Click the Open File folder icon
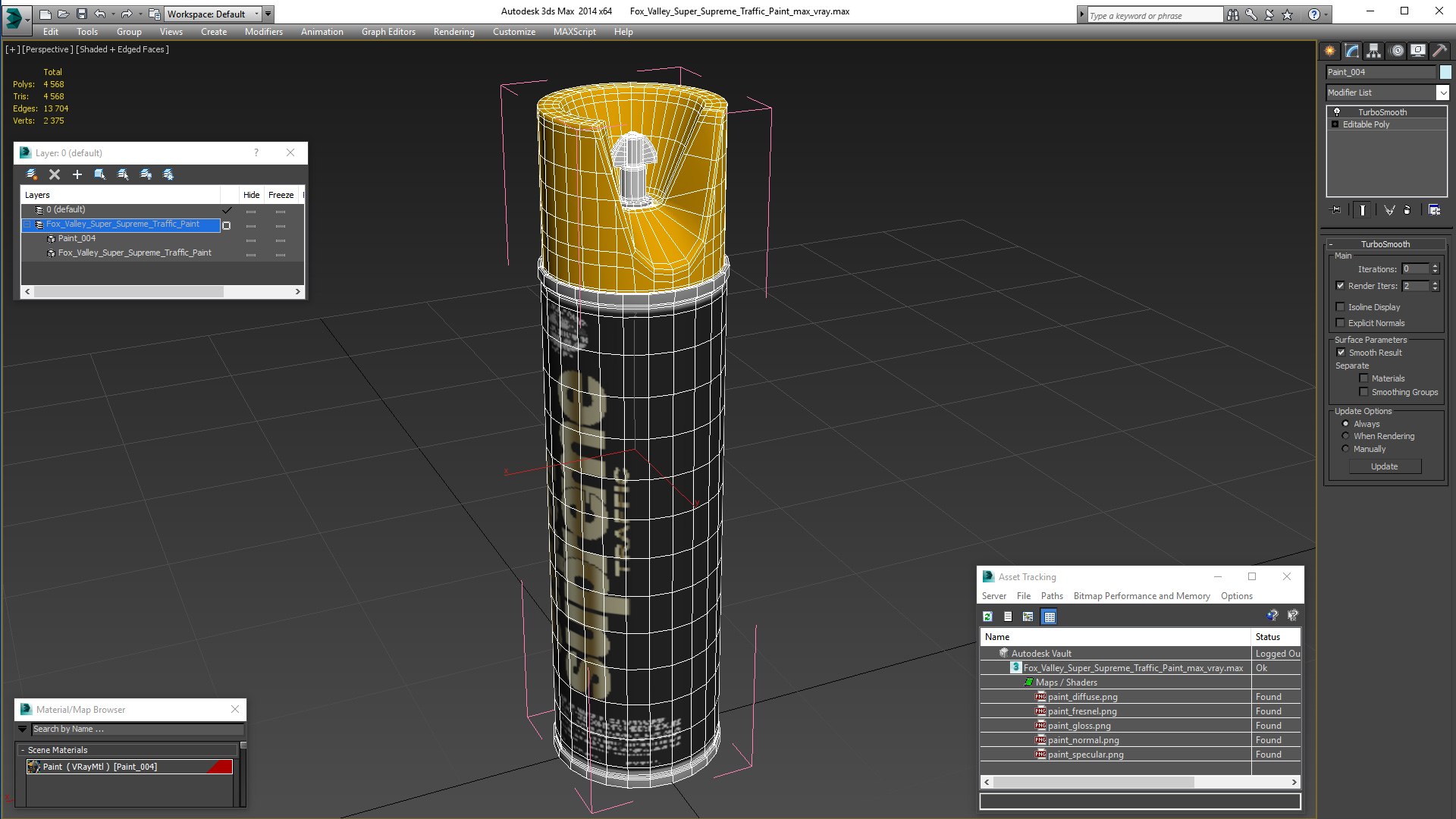Viewport: 1456px width, 819px height. coord(64,14)
